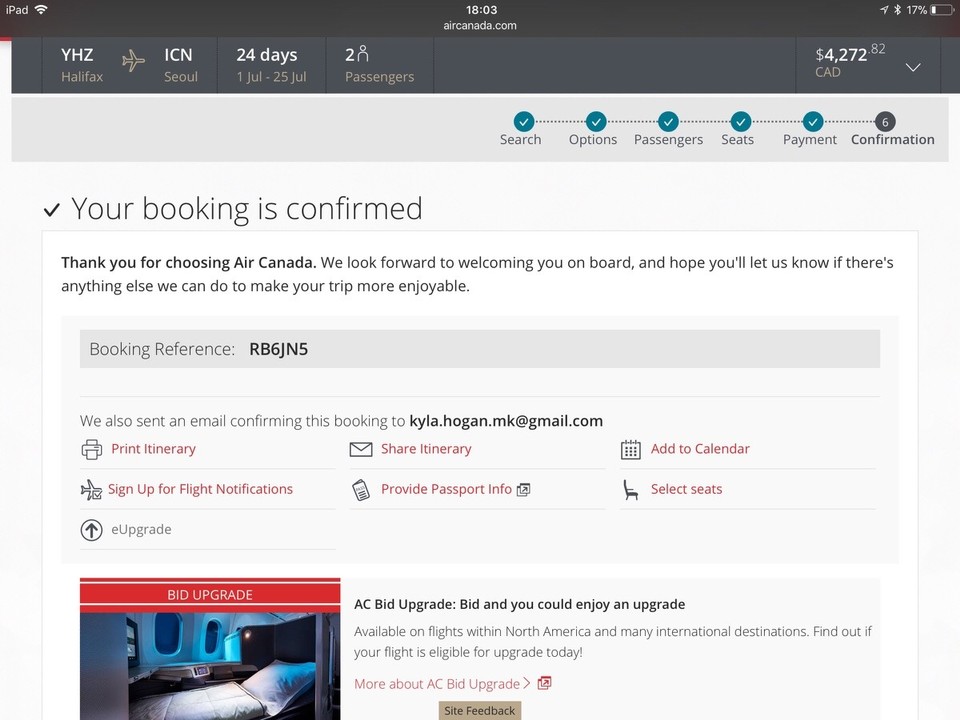This screenshot has height=720, width=960.
Task: Click the Site Feedback button
Action: 479,710
